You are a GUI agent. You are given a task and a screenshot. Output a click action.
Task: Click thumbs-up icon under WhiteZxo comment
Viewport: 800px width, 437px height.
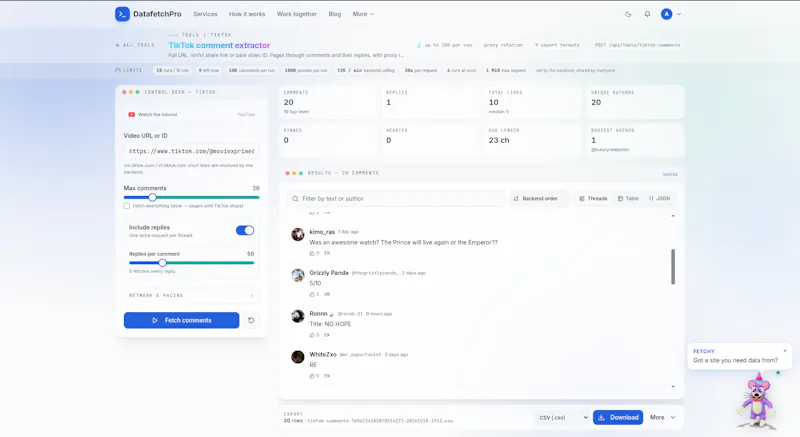pos(312,376)
